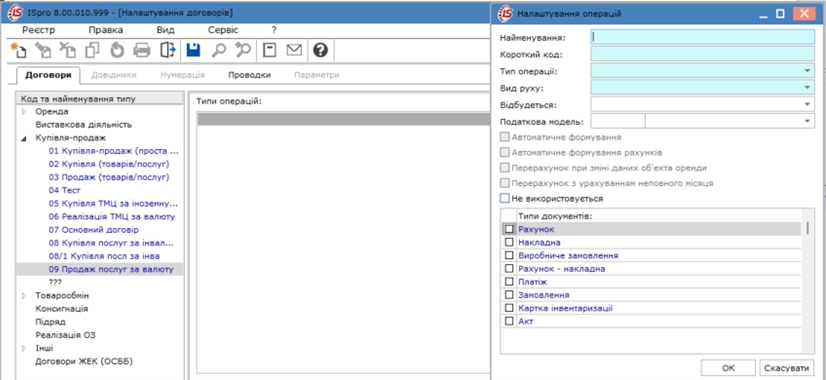
Task: Collapse the Купівля-продаж tree node
Action: pyautogui.click(x=24, y=138)
